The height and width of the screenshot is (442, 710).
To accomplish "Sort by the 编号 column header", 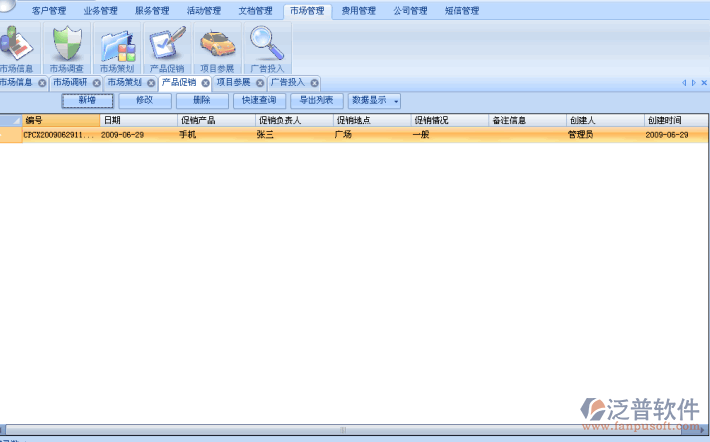I will (x=61, y=120).
